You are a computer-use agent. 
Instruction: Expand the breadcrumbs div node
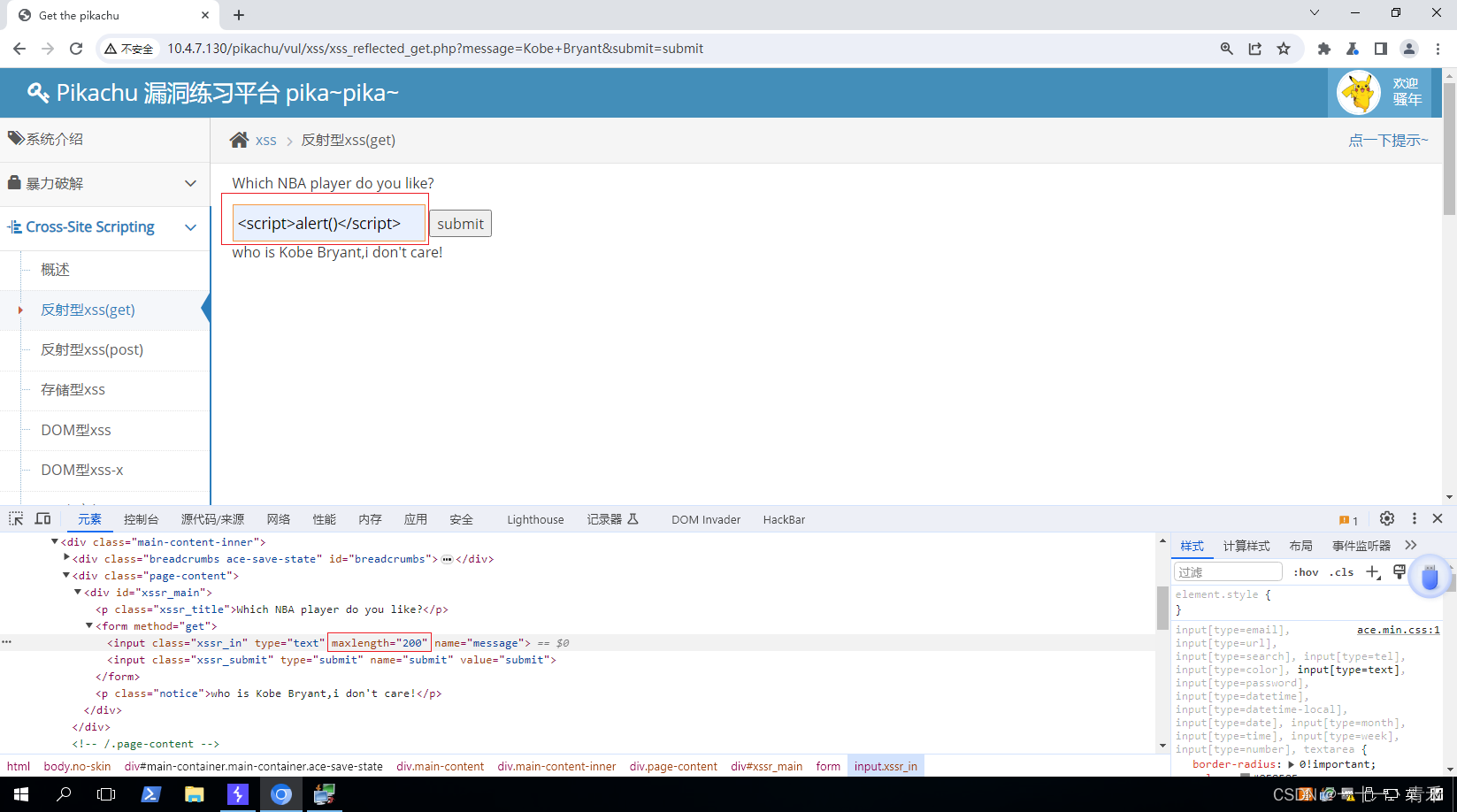[x=66, y=558]
